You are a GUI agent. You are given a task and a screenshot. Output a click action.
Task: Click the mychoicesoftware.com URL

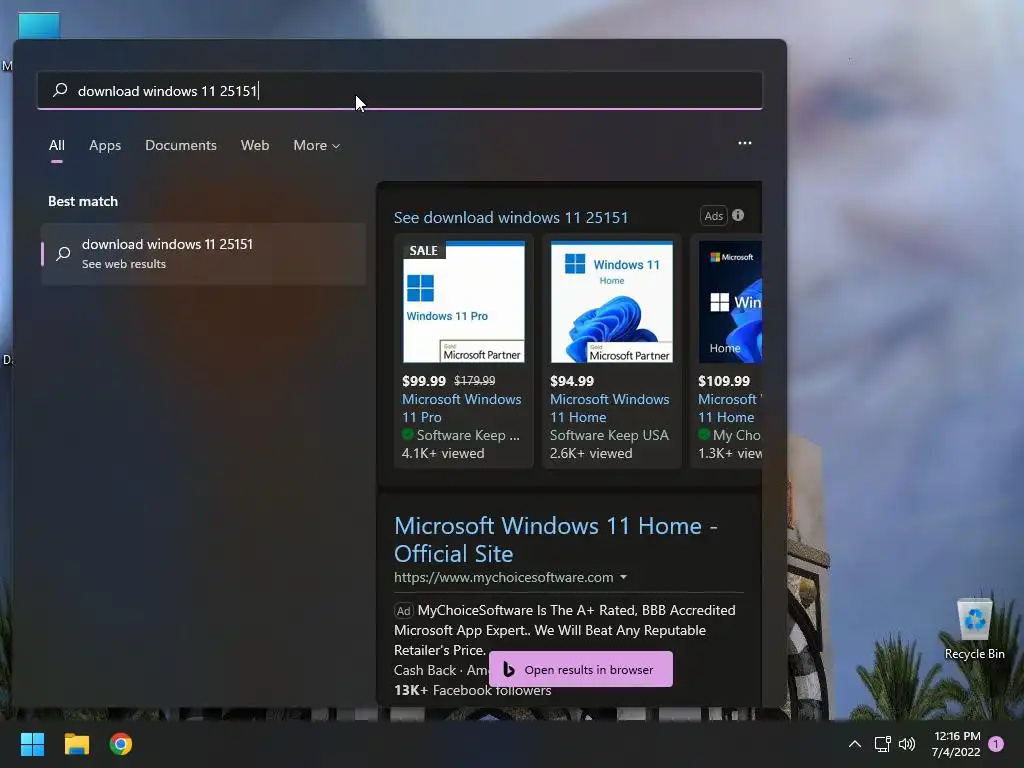click(x=504, y=577)
